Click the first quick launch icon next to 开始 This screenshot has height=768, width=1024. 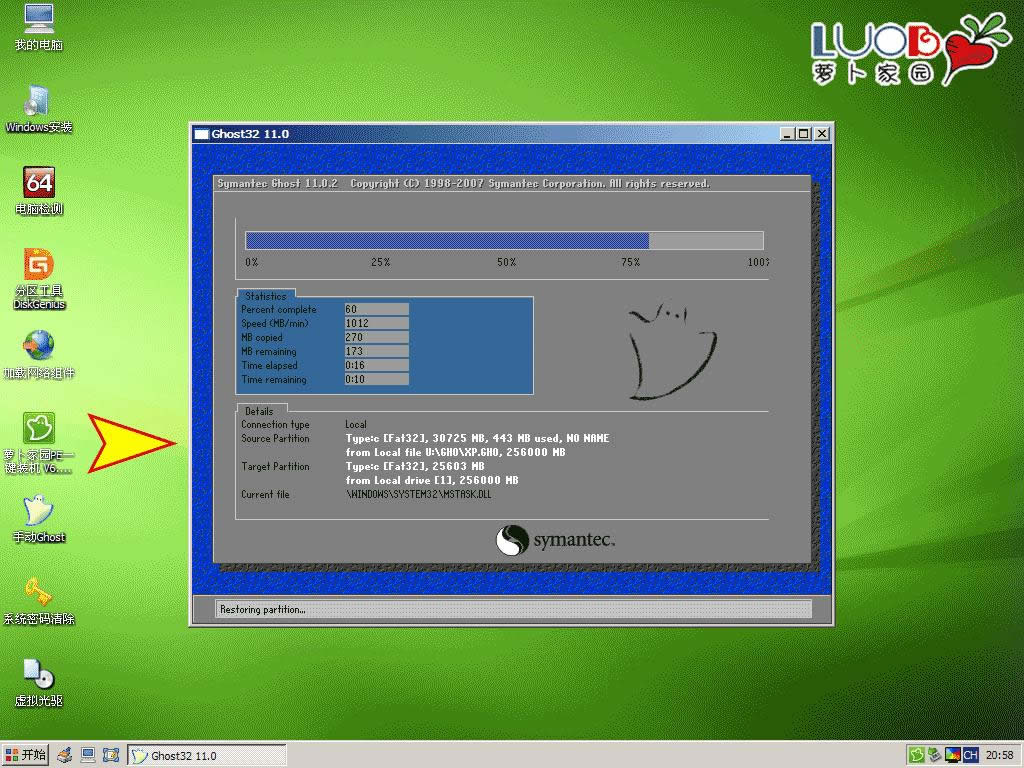click(x=64, y=756)
